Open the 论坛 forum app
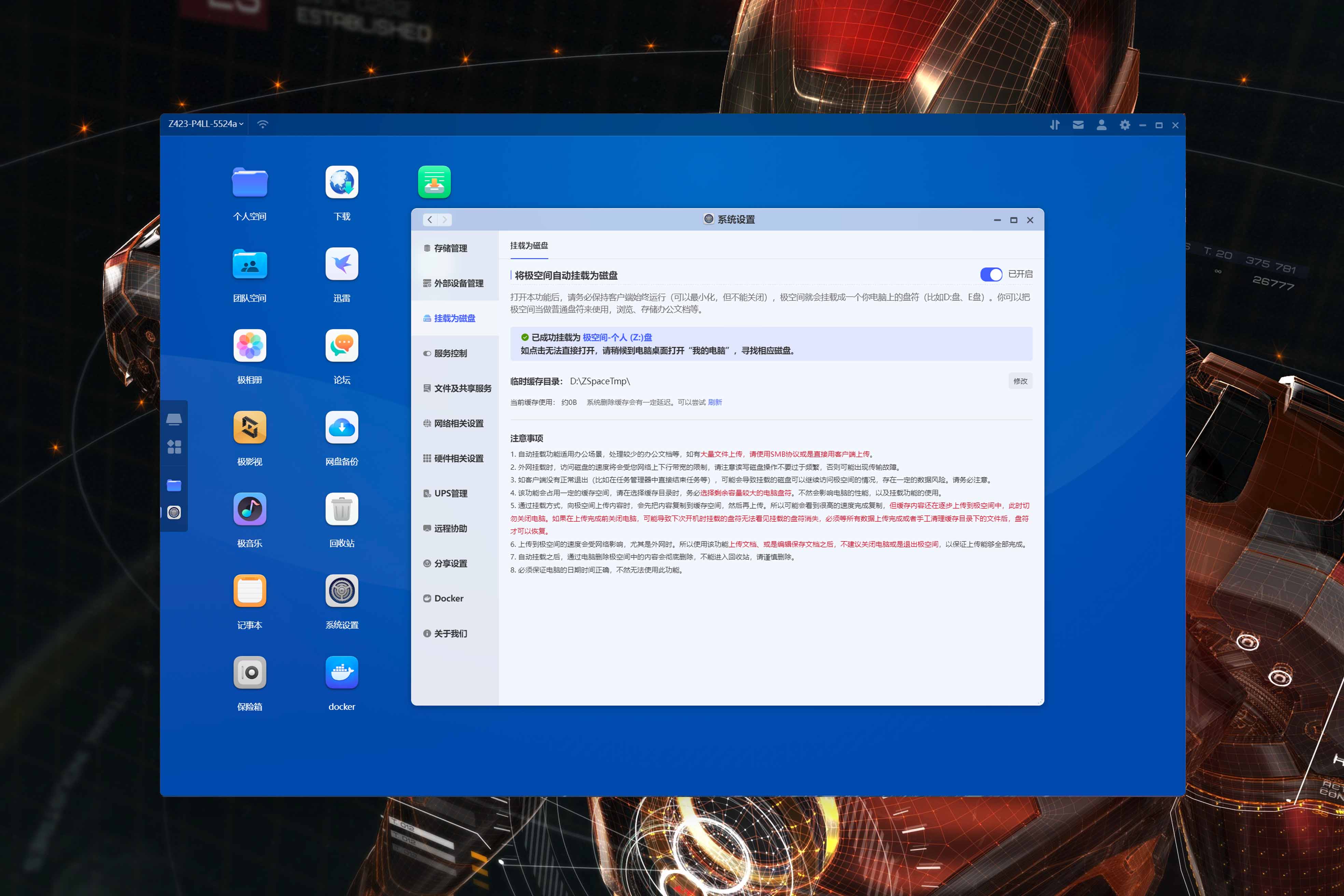The width and height of the screenshot is (1344, 896). click(342, 346)
